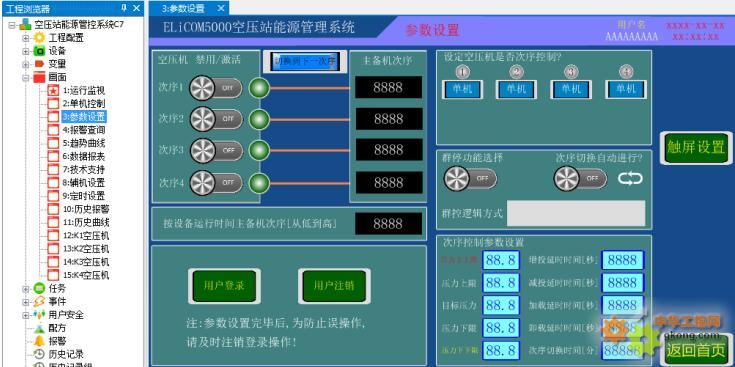Screen dimensions: 735x367
Task: Click the page icon beside 5:趋势曲线
Action: point(53,142)
